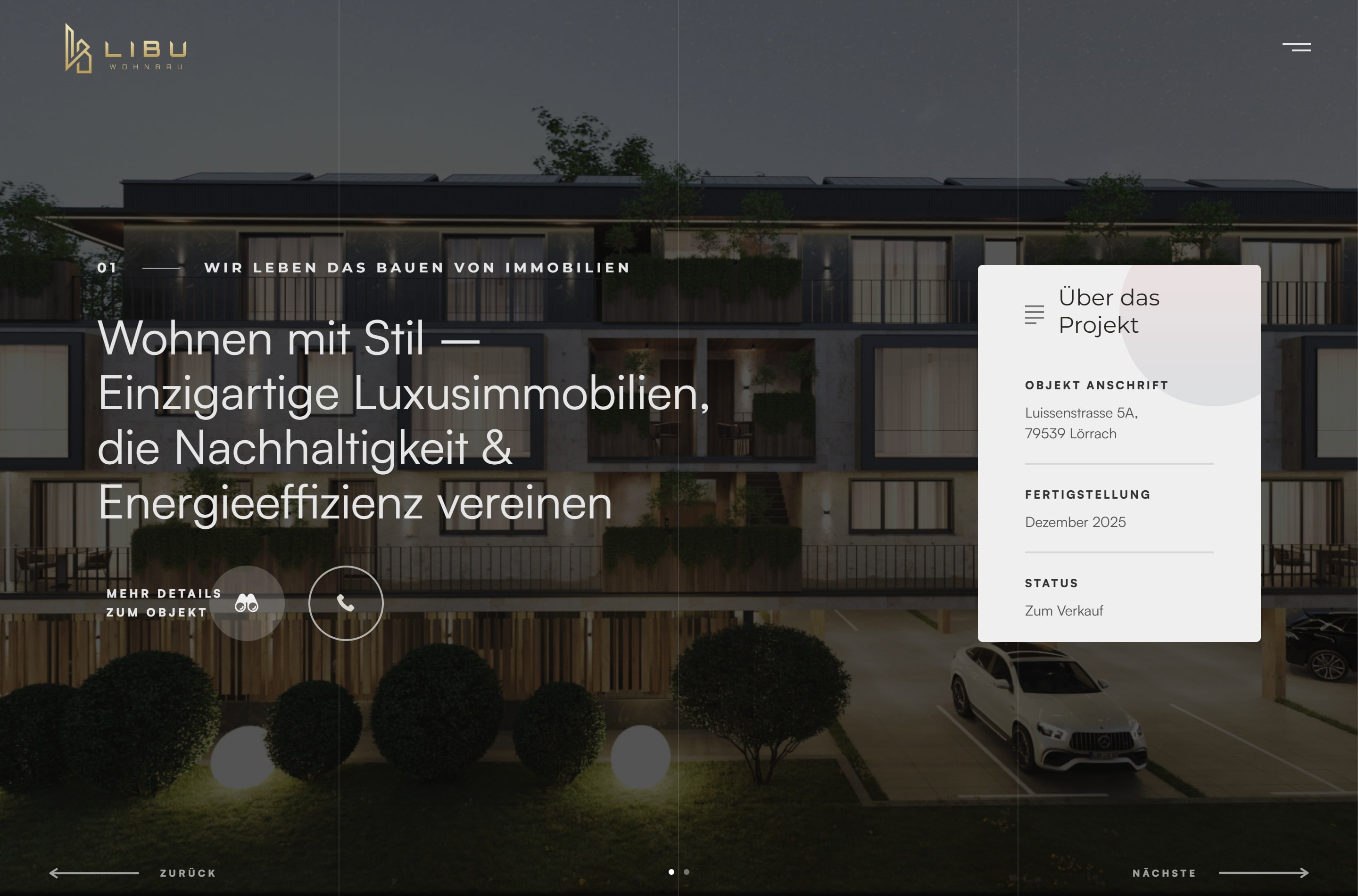1358x896 pixels.
Task: Click the Objekt Anschrift label
Action: [1096, 385]
